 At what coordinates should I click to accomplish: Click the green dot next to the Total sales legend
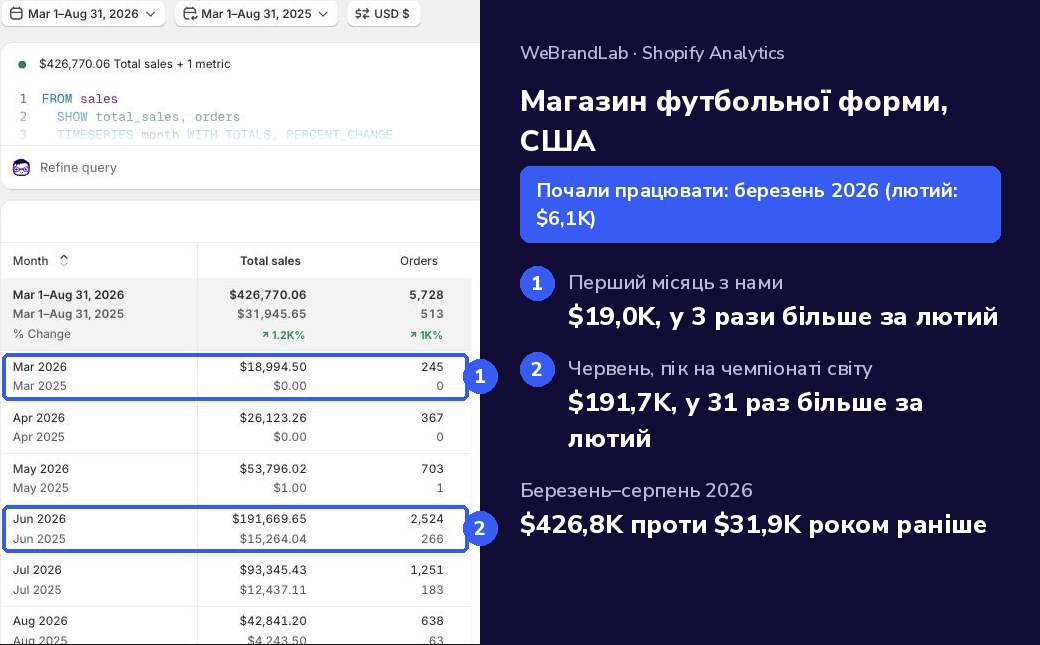point(22,64)
